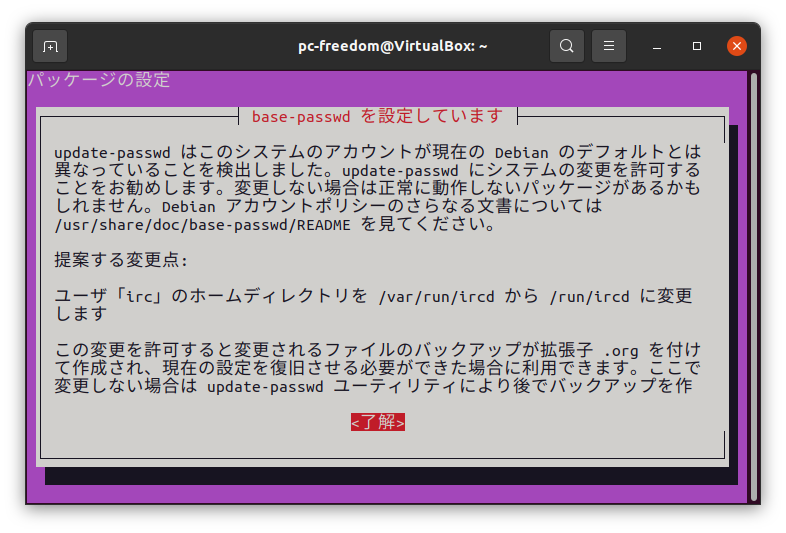The width and height of the screenshot is (786, 533).
Task: Click the terminal search magnifier icon
Action: 567,46
